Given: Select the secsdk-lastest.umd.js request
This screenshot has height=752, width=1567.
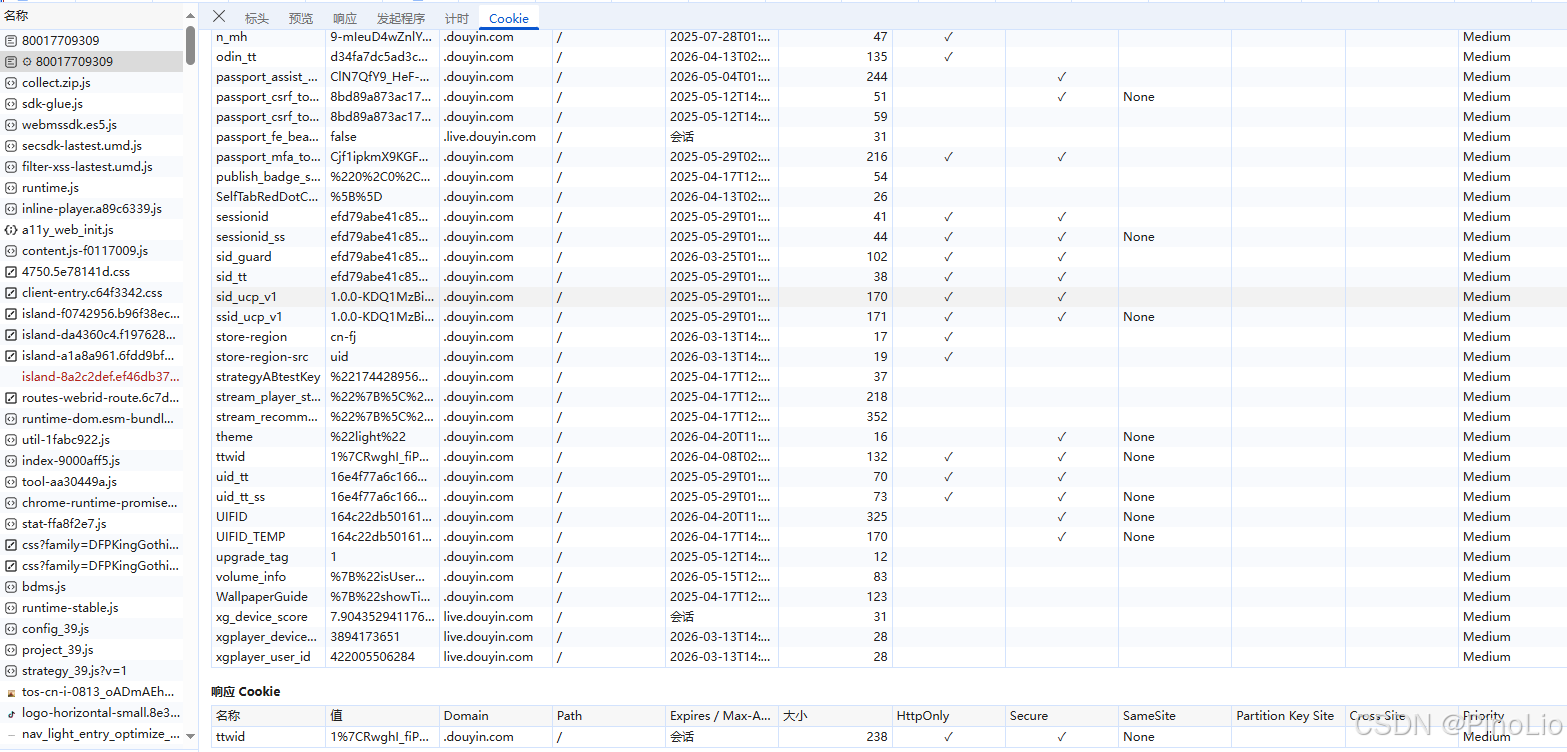Looking at the screenshot, I should 92,146.
